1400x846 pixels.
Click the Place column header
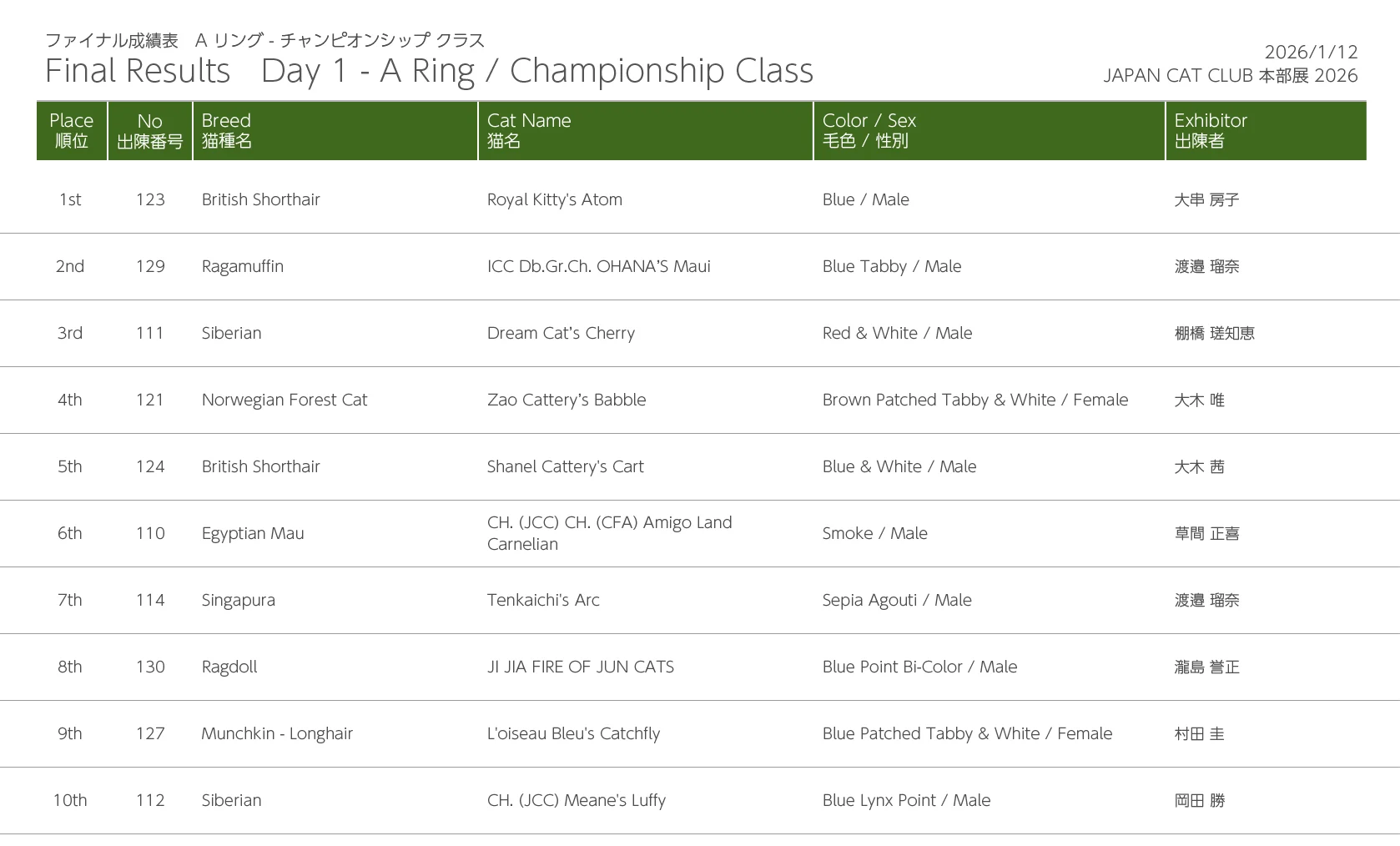coord(72,130)
